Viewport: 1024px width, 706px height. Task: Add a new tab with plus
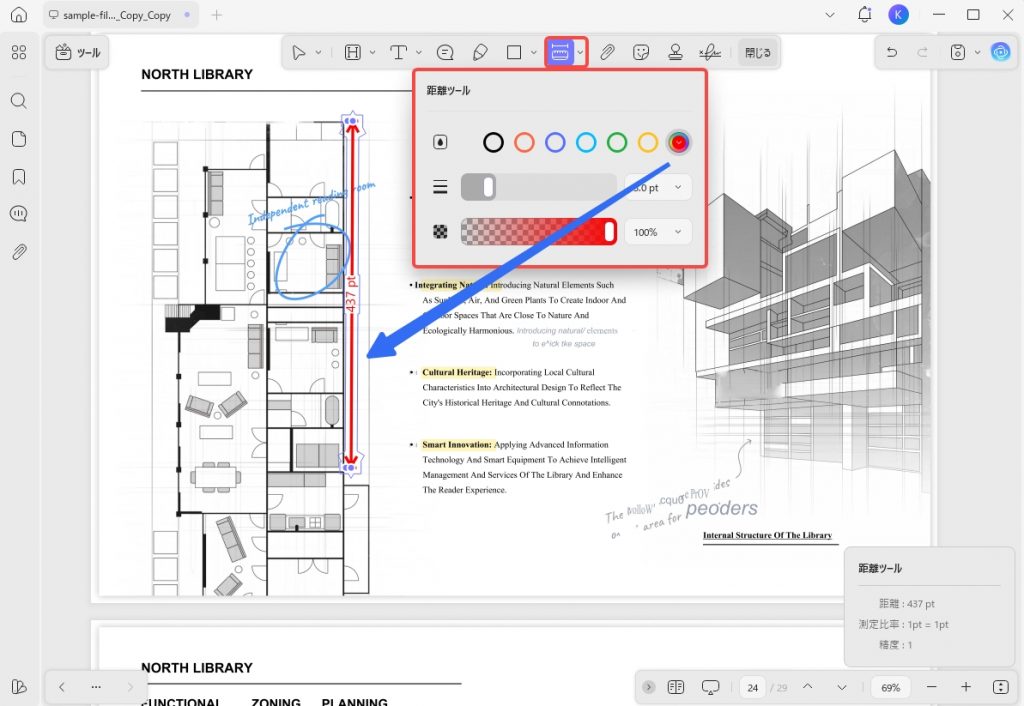pyautogui.click(x=217, y=14)
